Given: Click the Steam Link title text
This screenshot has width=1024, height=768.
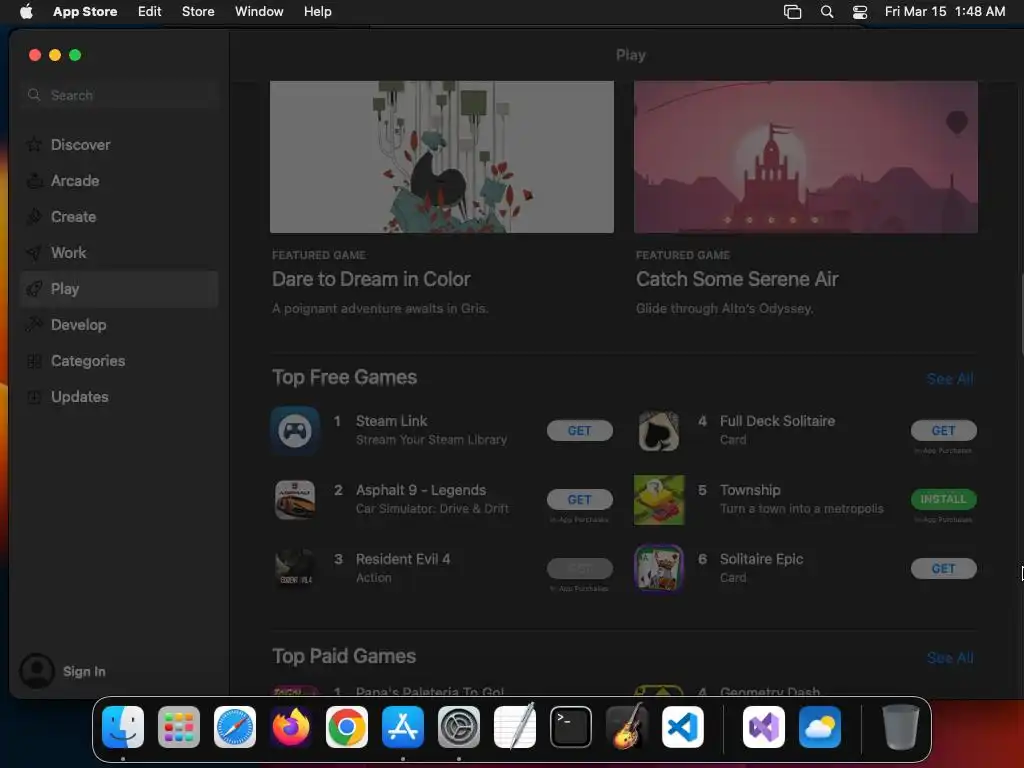Looking at the screenshot, I should 392,421.
